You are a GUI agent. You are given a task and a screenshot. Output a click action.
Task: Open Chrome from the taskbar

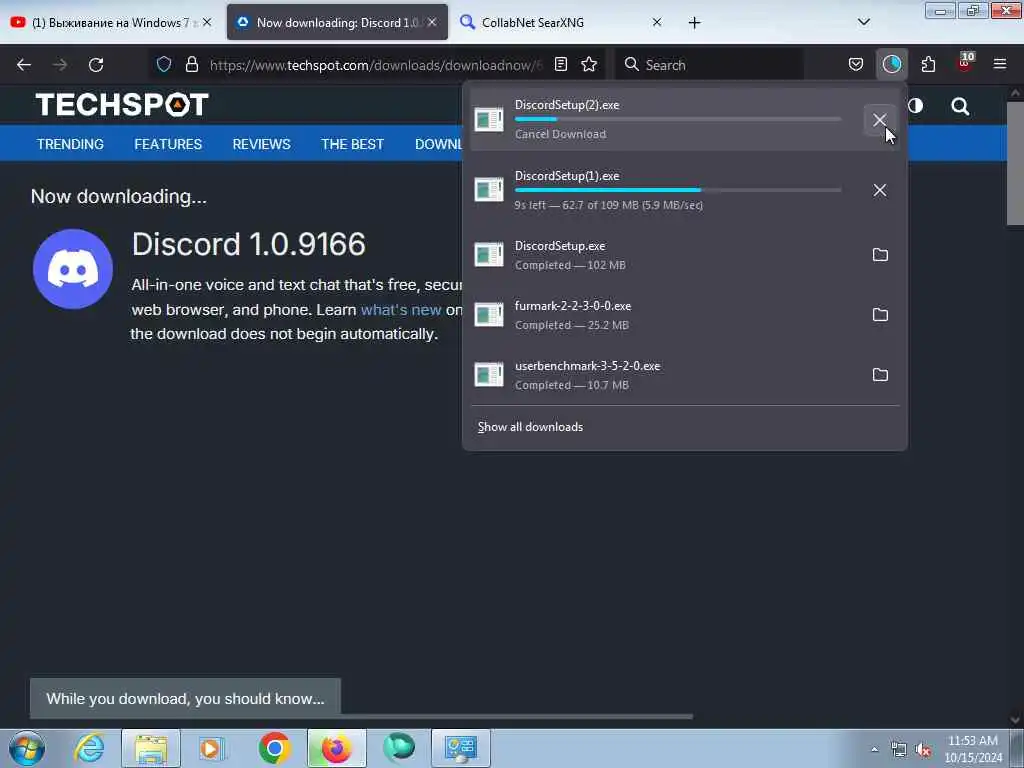(274, 748)
